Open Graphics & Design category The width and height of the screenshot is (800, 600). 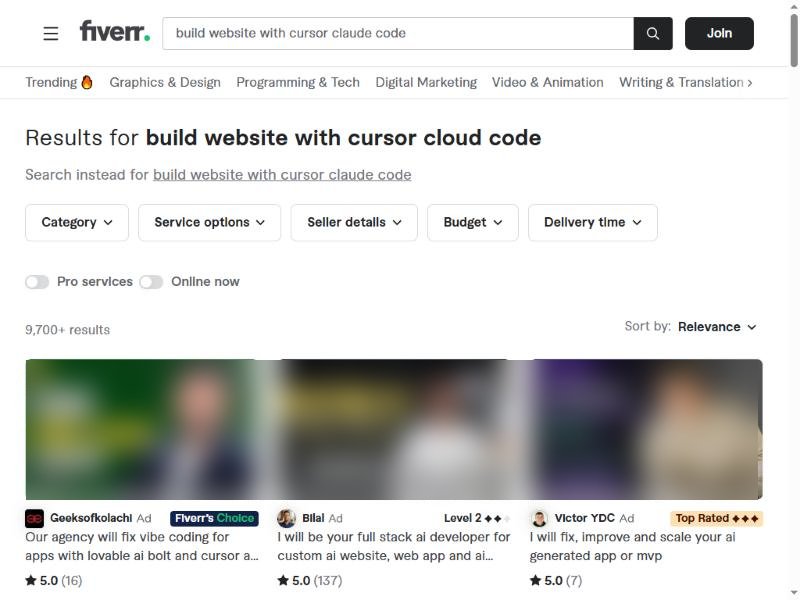(x=165, y=82)
